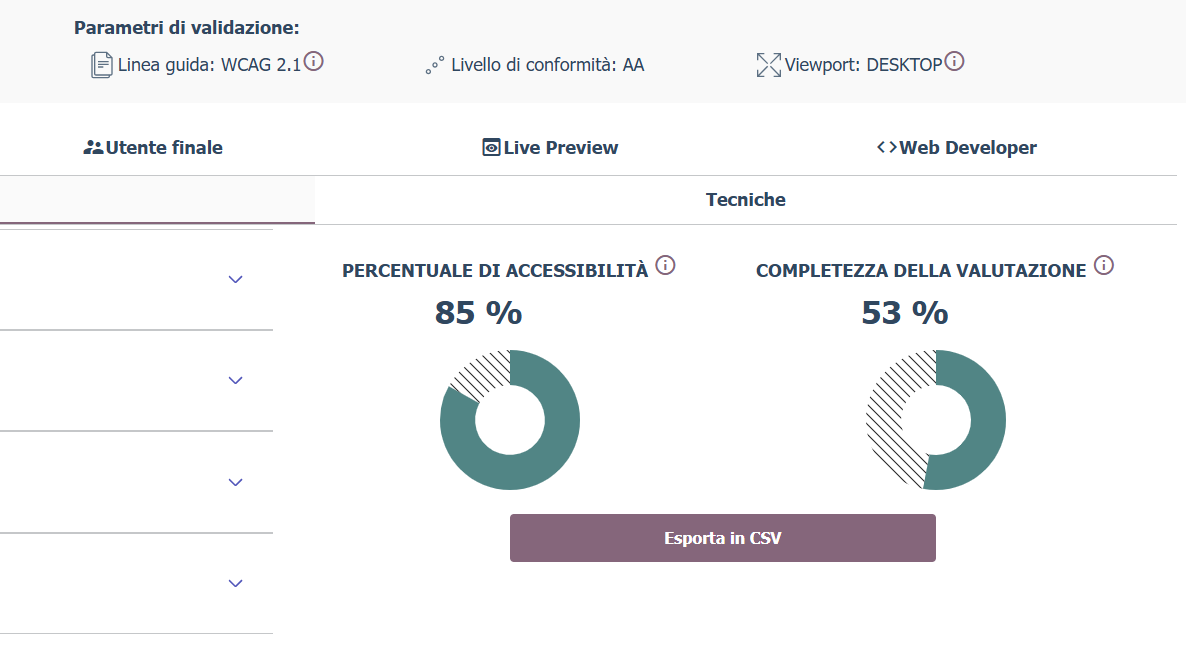Click the Esporta in CSV button
Screen dimensions: 1186x648
pos(722,538)
